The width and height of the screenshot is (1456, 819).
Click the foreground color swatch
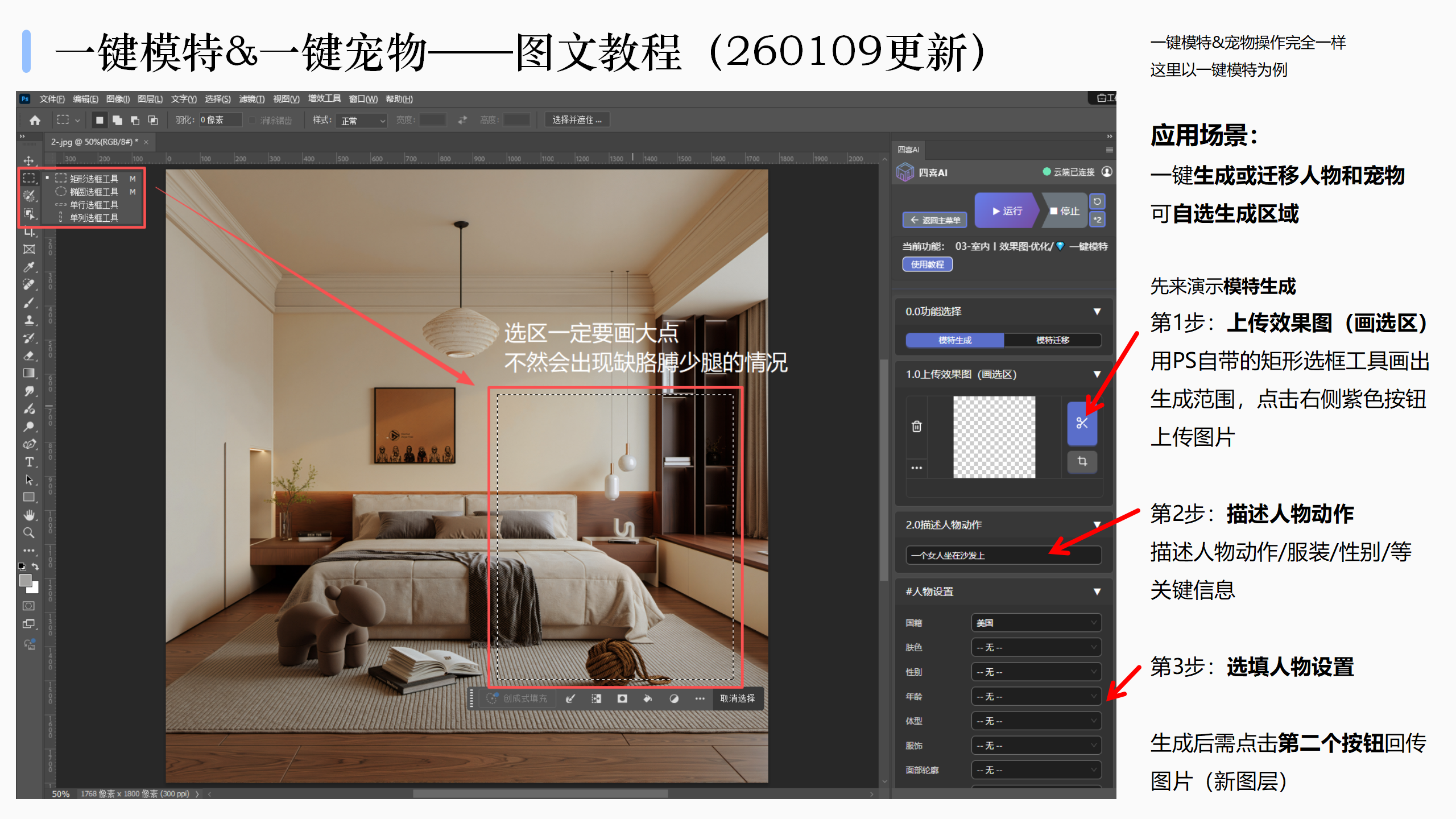25,580
